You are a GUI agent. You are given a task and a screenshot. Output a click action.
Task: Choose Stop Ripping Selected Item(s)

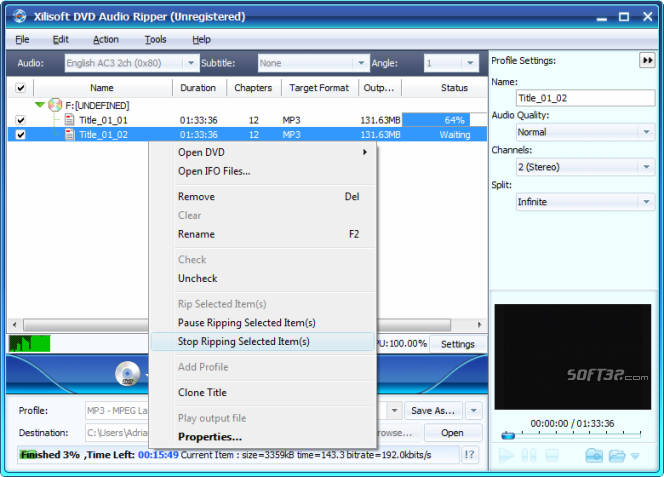click(x=263, y=341)
